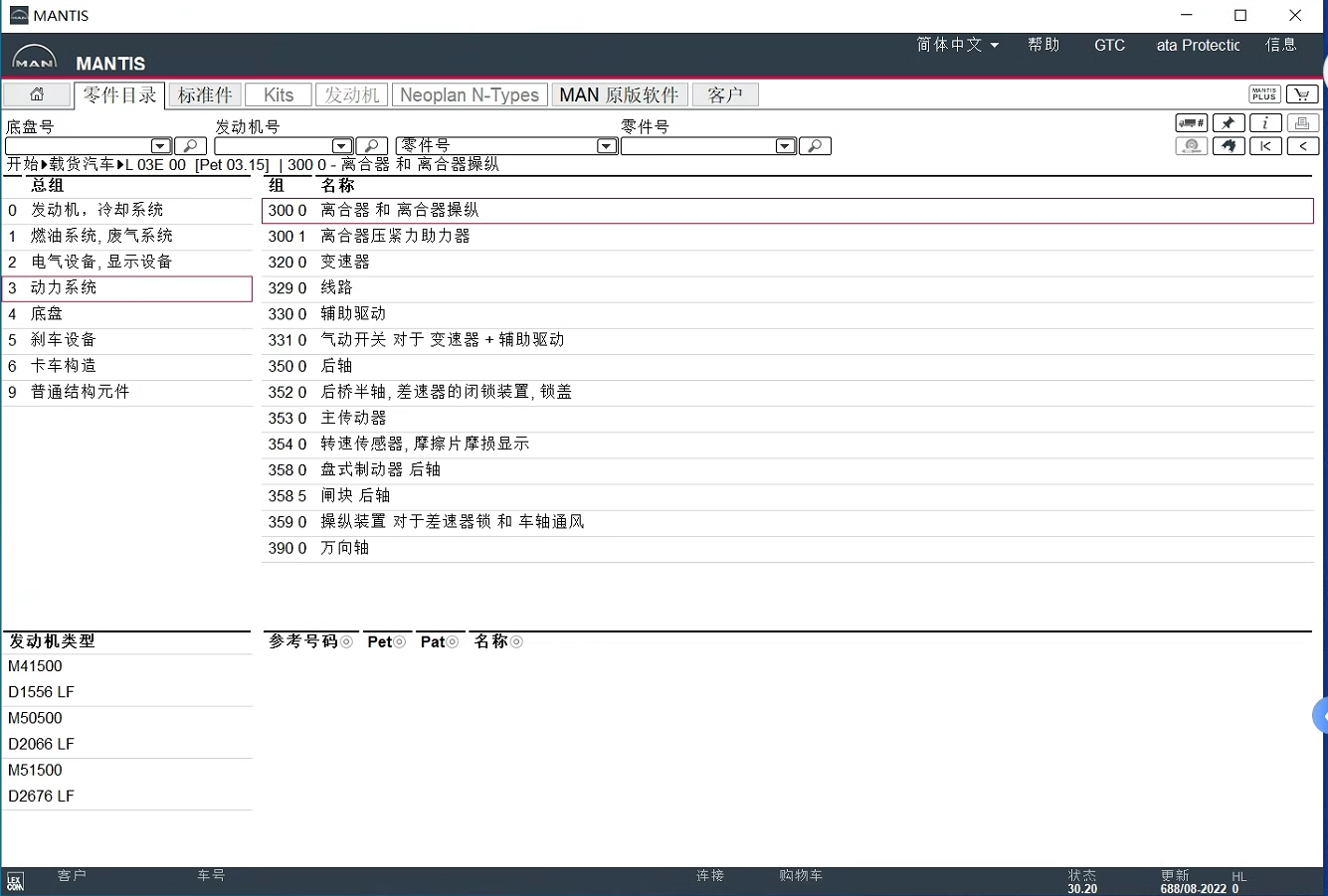Open the 底盘号 dropdown arrow

tap(160, 146)
